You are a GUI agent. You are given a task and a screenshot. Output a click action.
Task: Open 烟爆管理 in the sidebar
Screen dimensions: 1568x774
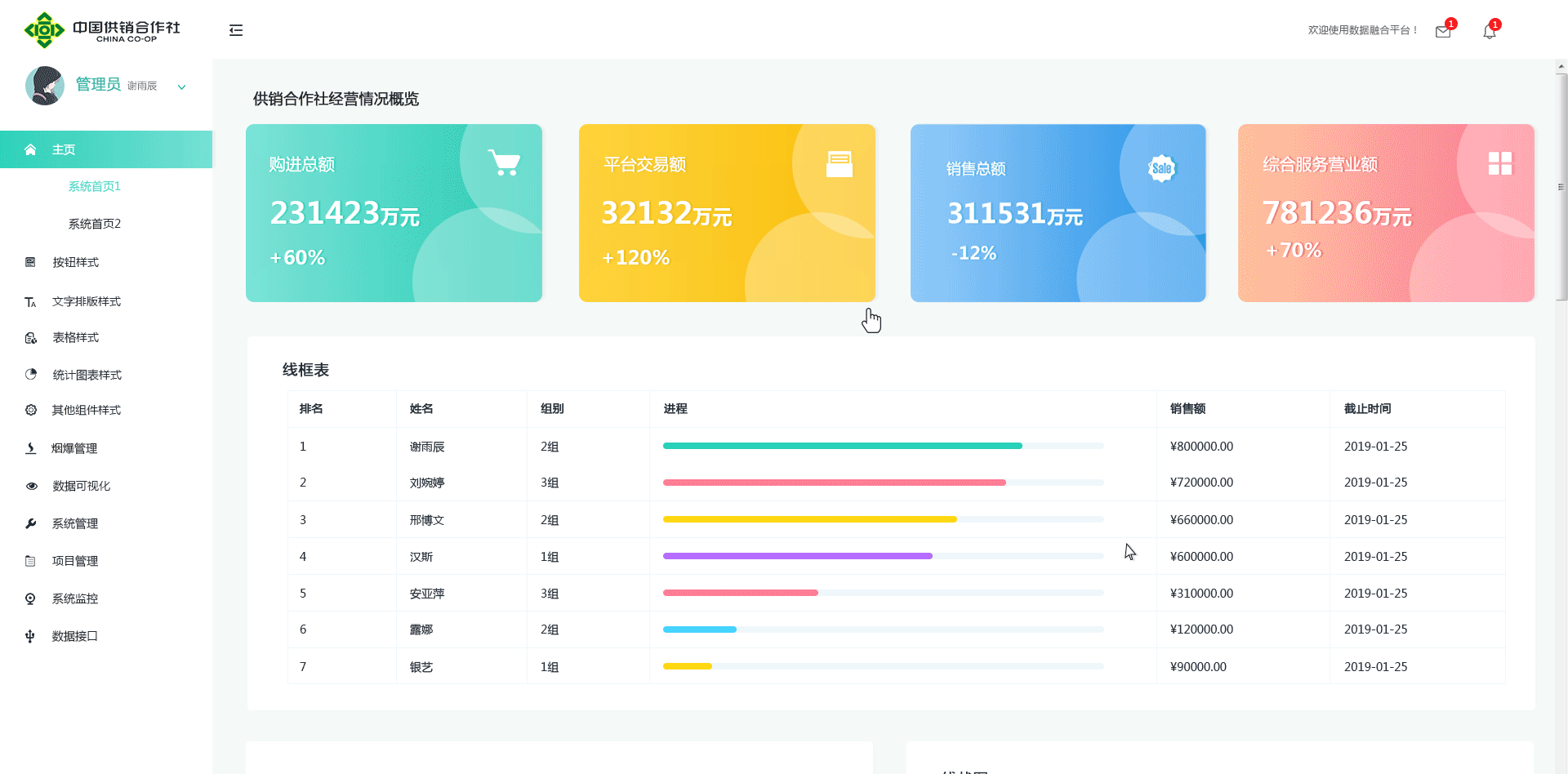point(74,448)
